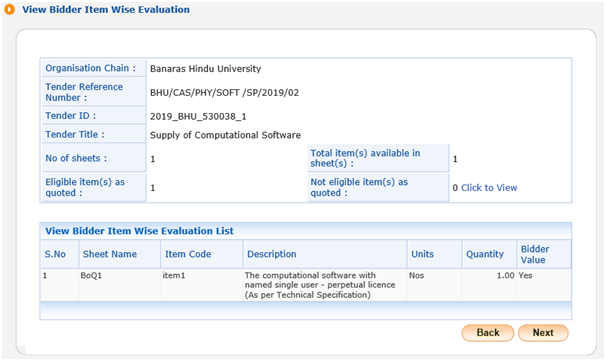Image resolution: width=606 pixels, height=361 pixels.
Task: Click the computational software description cell
Action: pos(320,285)
